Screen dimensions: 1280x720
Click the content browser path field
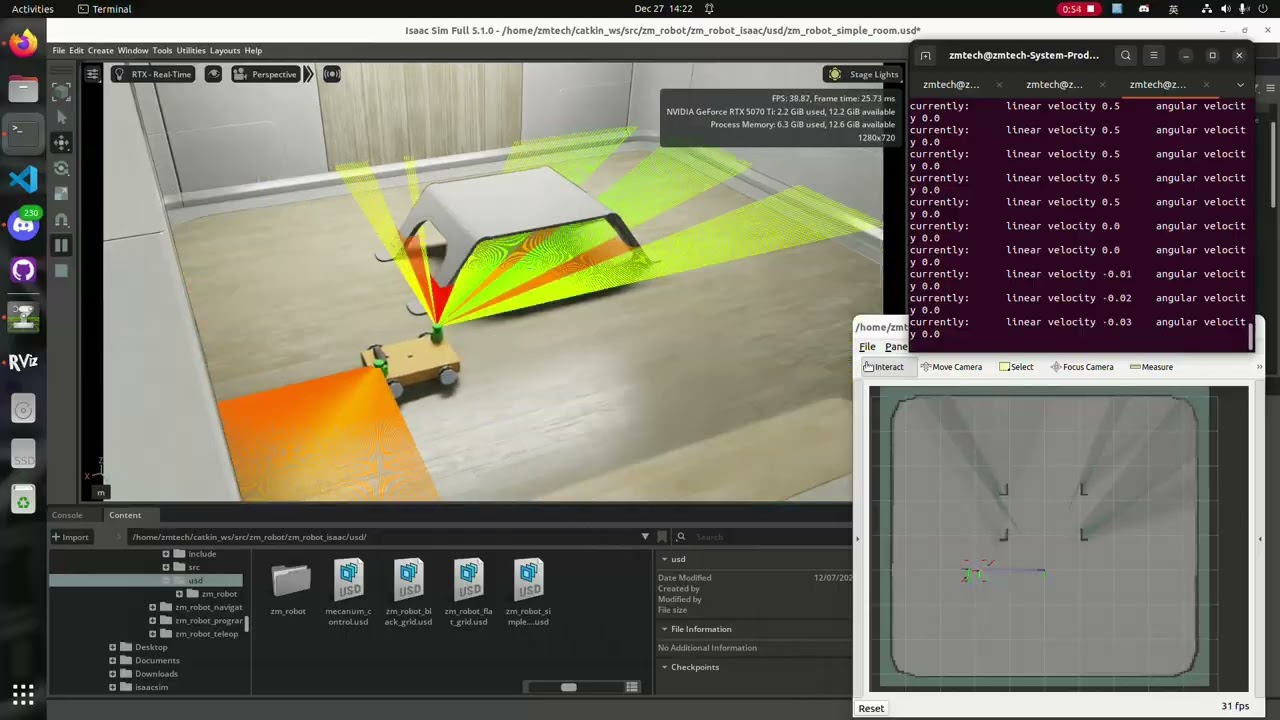point(385,537)
